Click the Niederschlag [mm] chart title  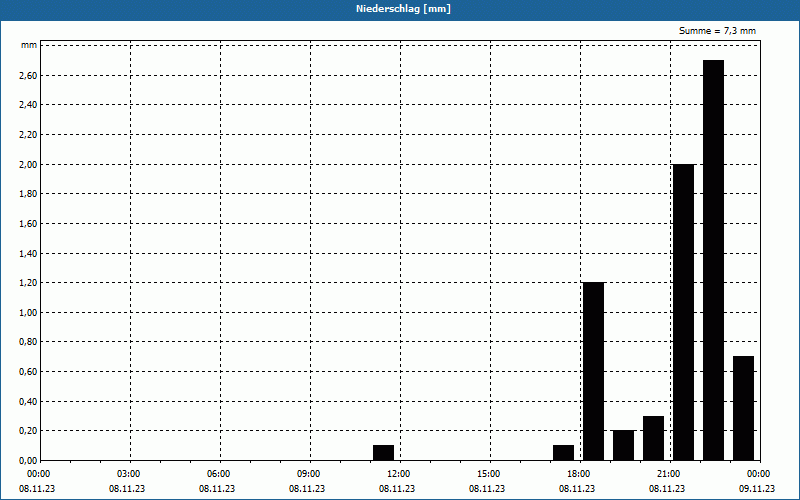coord(403,9)
